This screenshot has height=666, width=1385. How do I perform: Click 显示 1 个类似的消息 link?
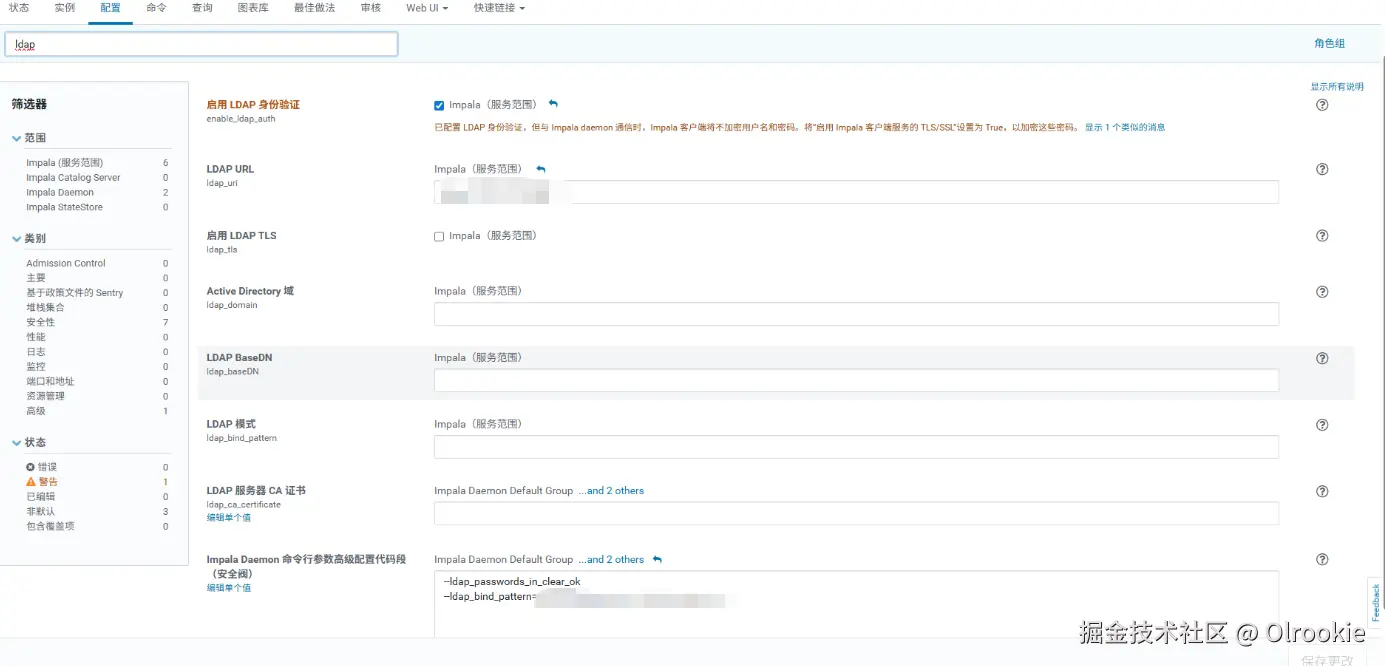(x=1125, y=127)
